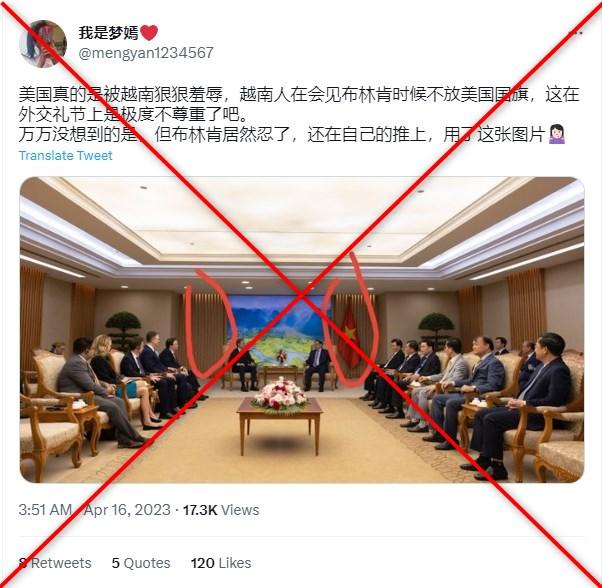Click the Vietnamese flag in the photo
Screen dimensions: 602x588
pos(349,338)
